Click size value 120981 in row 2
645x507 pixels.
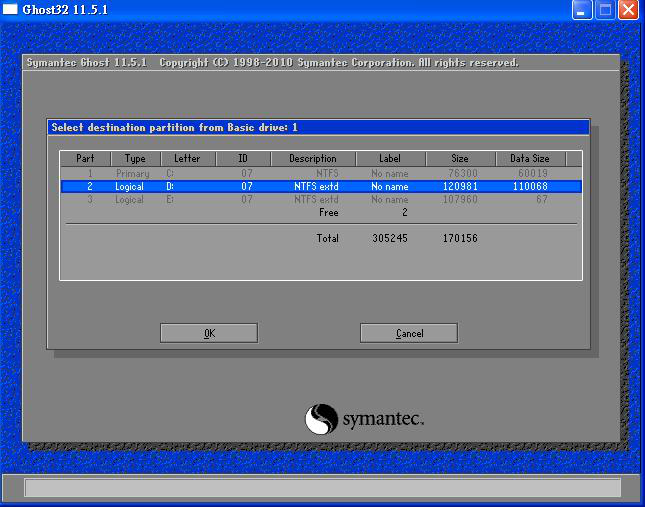pos(460,186)
